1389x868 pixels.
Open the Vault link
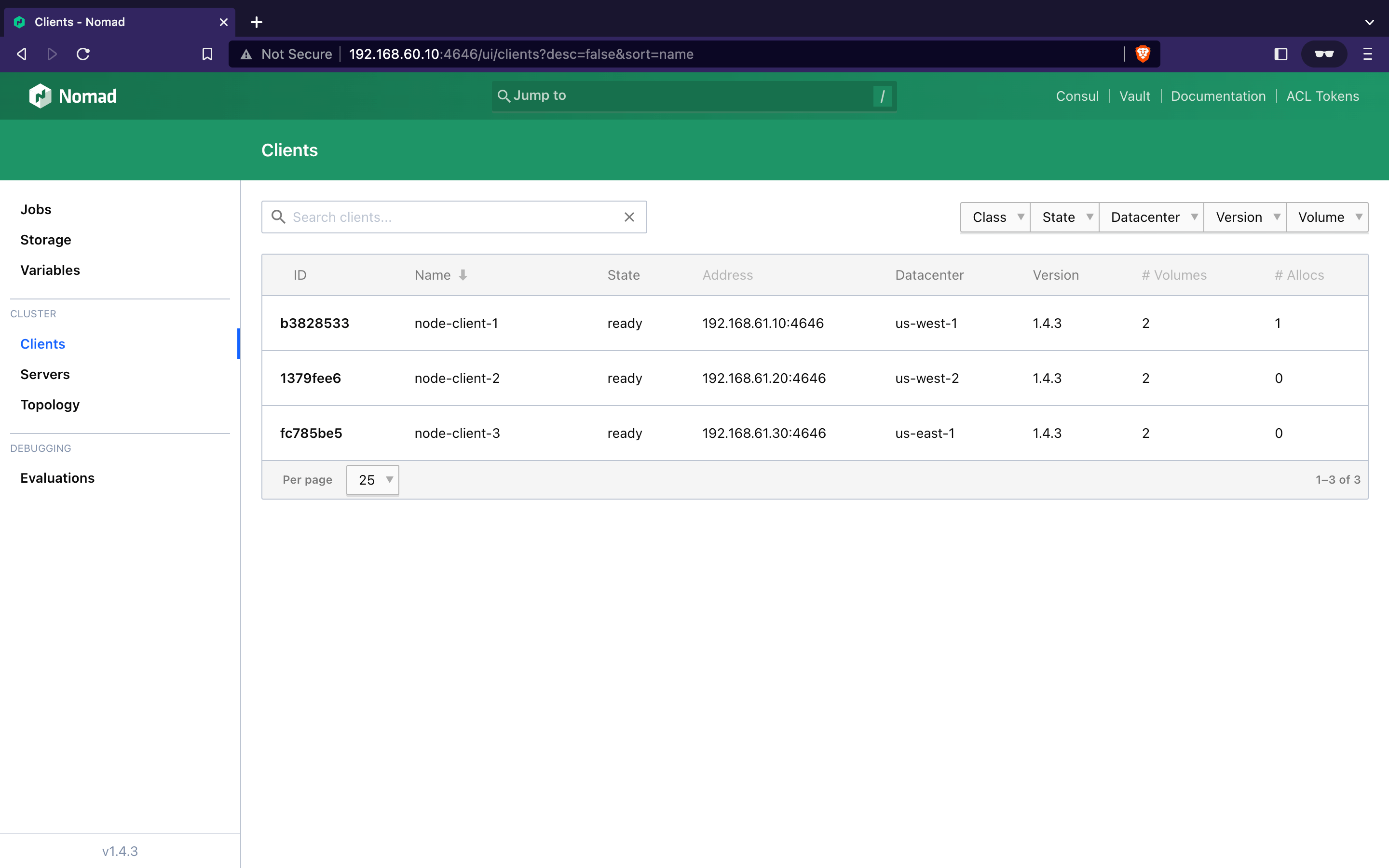(x=1135, y=96)
